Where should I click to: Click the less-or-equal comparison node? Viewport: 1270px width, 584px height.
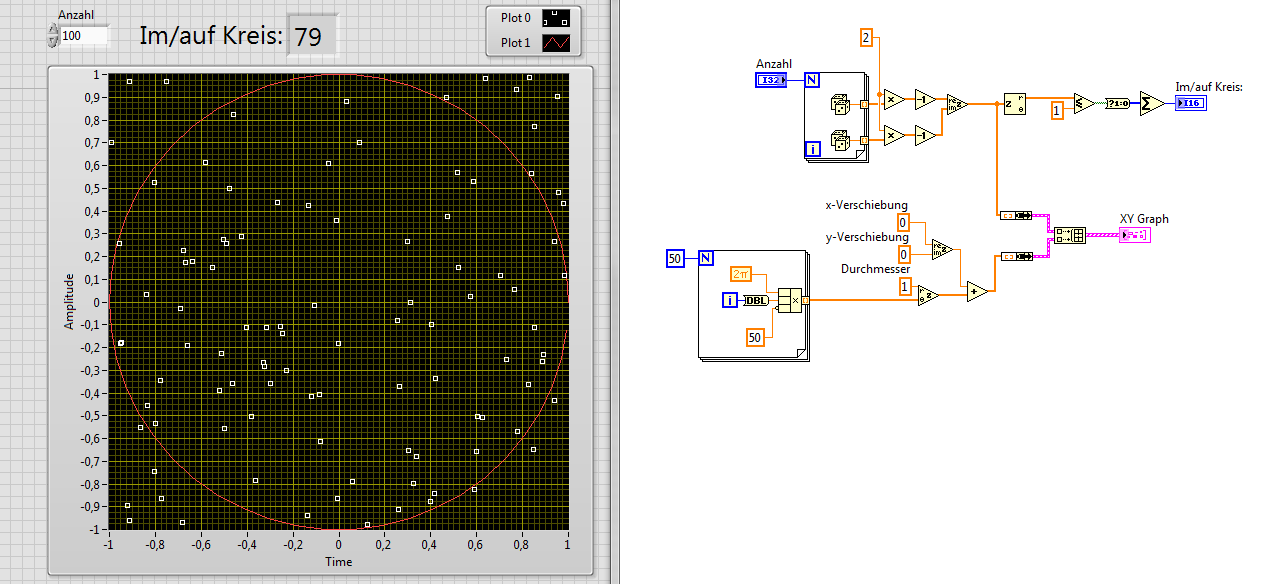click(1083, 103)
